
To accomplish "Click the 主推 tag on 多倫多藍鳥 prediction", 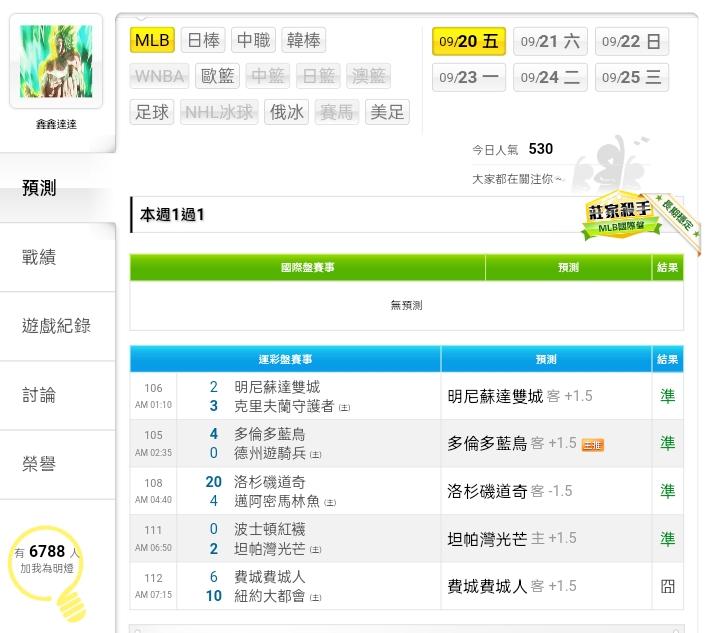I will click(592, 445).
